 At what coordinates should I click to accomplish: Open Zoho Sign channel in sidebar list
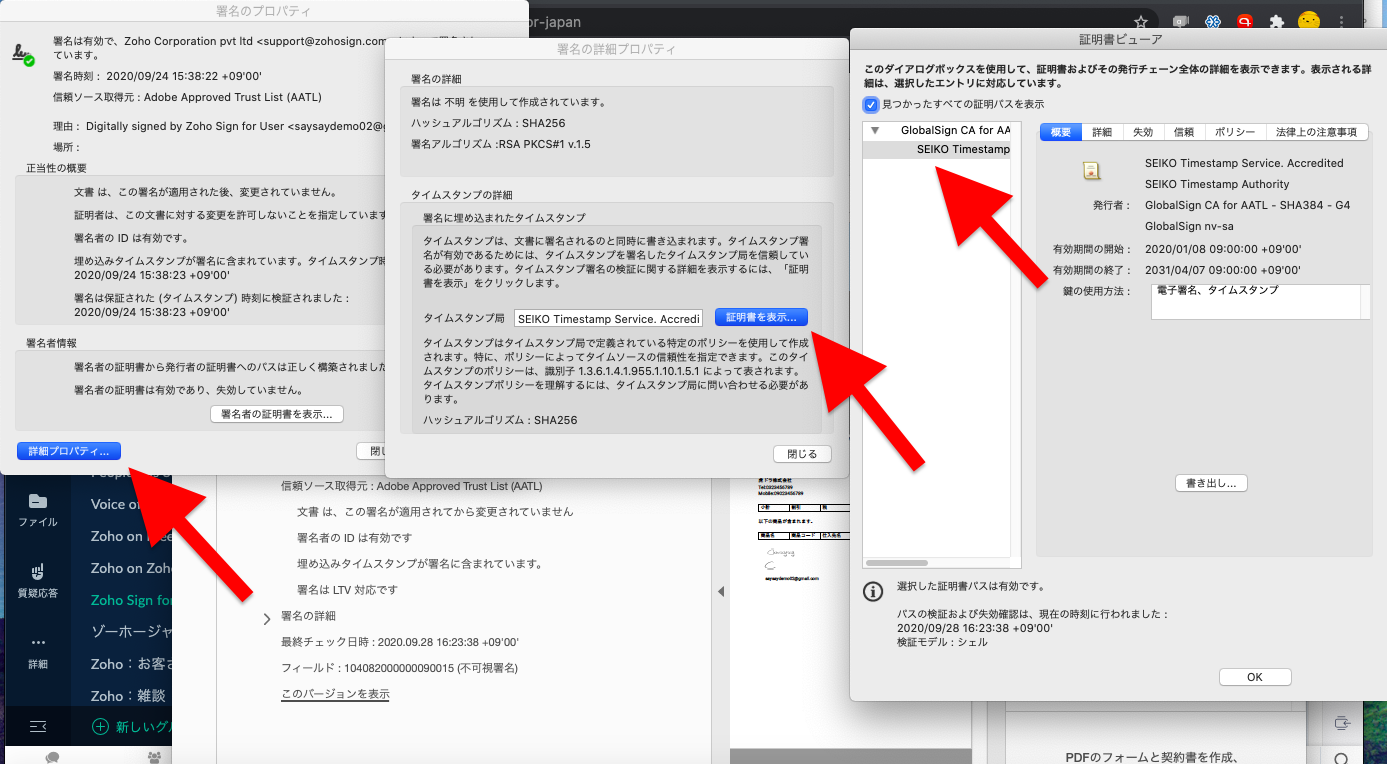coord(131,600)
